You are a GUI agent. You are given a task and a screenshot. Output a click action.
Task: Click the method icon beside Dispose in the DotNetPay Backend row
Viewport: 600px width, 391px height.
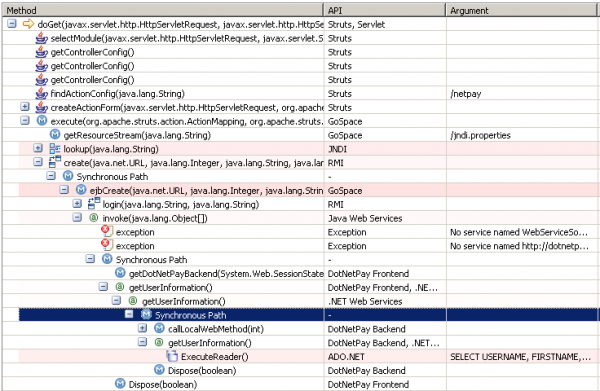pos(159,370)
